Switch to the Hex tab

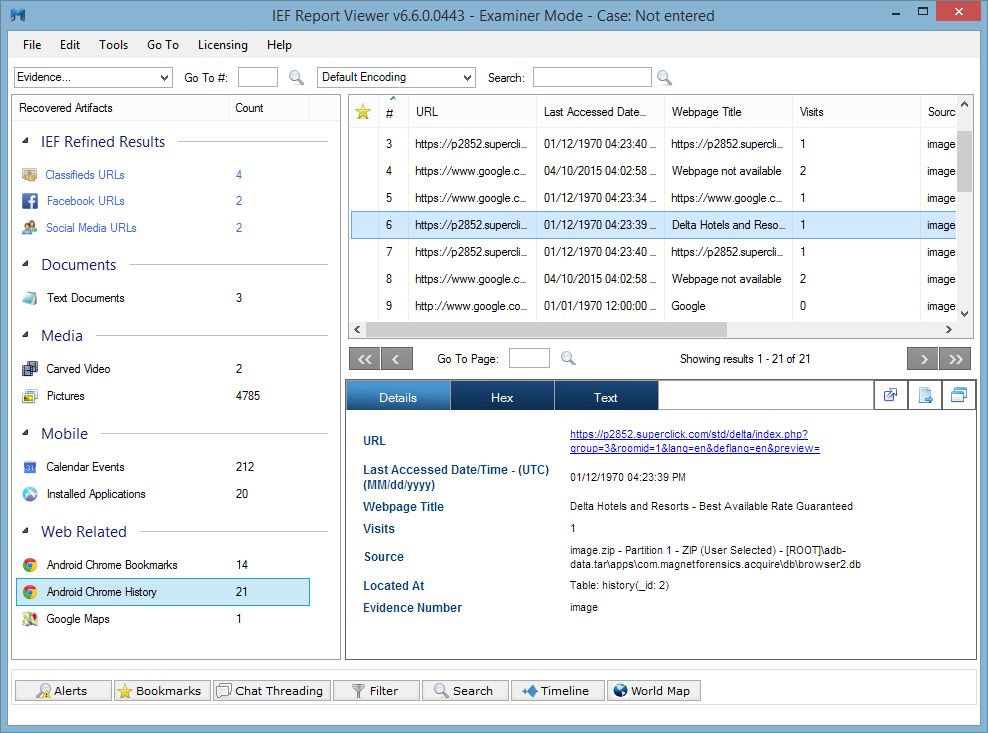click(x=502, y=396)
